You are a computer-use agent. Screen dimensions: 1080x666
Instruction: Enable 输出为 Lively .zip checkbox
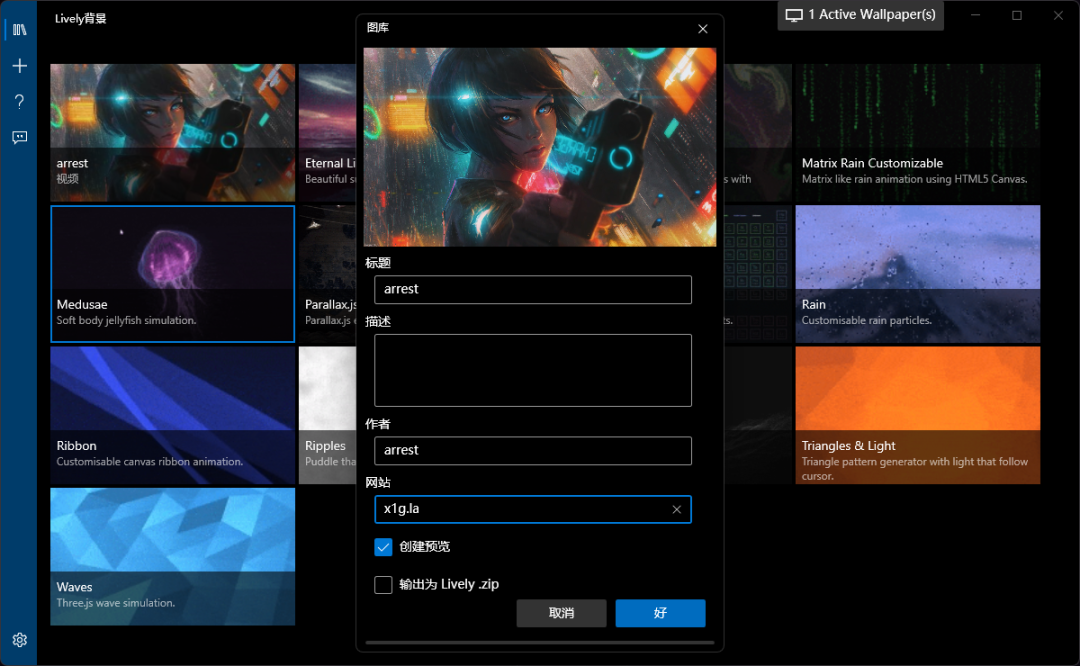click(383, 585)
